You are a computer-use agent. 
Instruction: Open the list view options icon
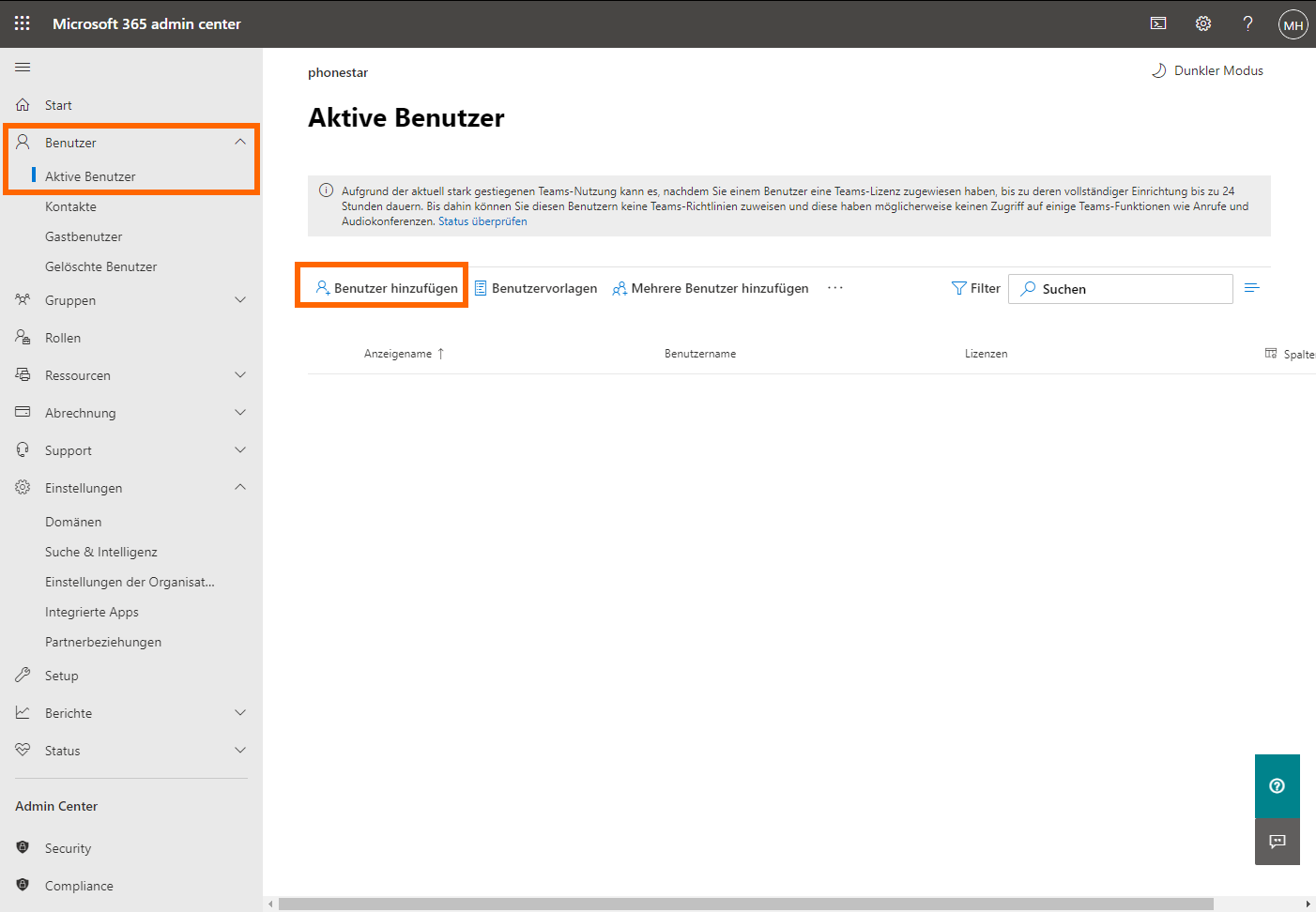point(1251,288)
